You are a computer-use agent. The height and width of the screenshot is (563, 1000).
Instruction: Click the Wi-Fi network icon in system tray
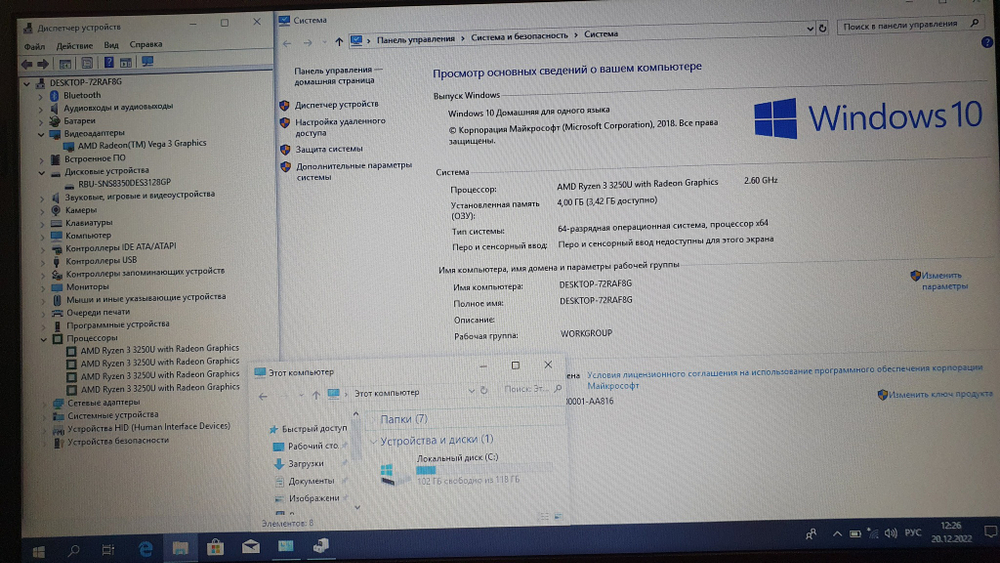tap(873, 534)
